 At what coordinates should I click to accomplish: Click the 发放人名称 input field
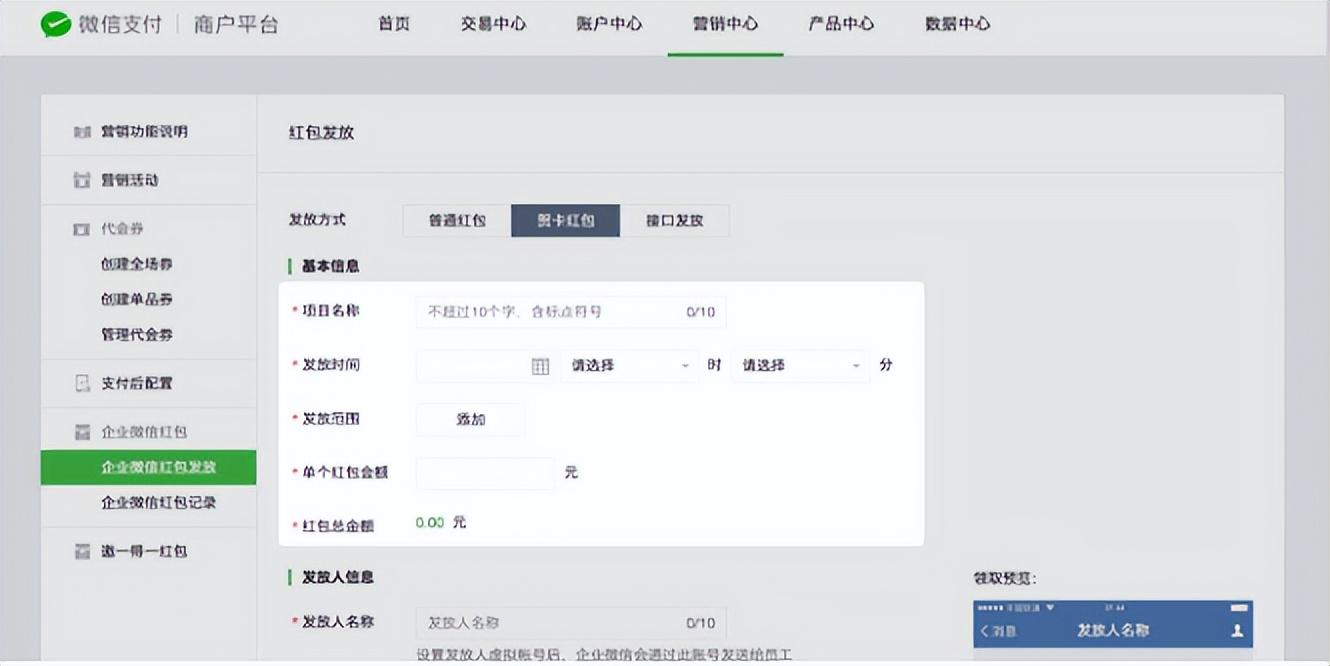(570, 622)
